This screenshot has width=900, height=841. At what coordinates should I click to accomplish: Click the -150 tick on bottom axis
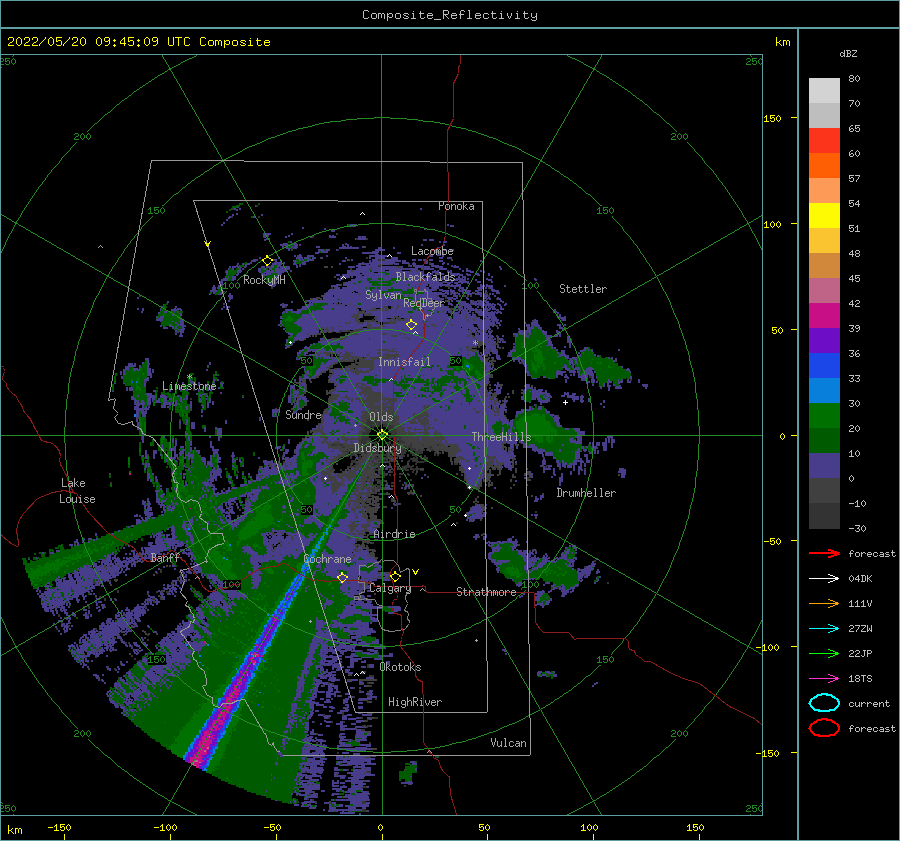[x=59, y=827]
